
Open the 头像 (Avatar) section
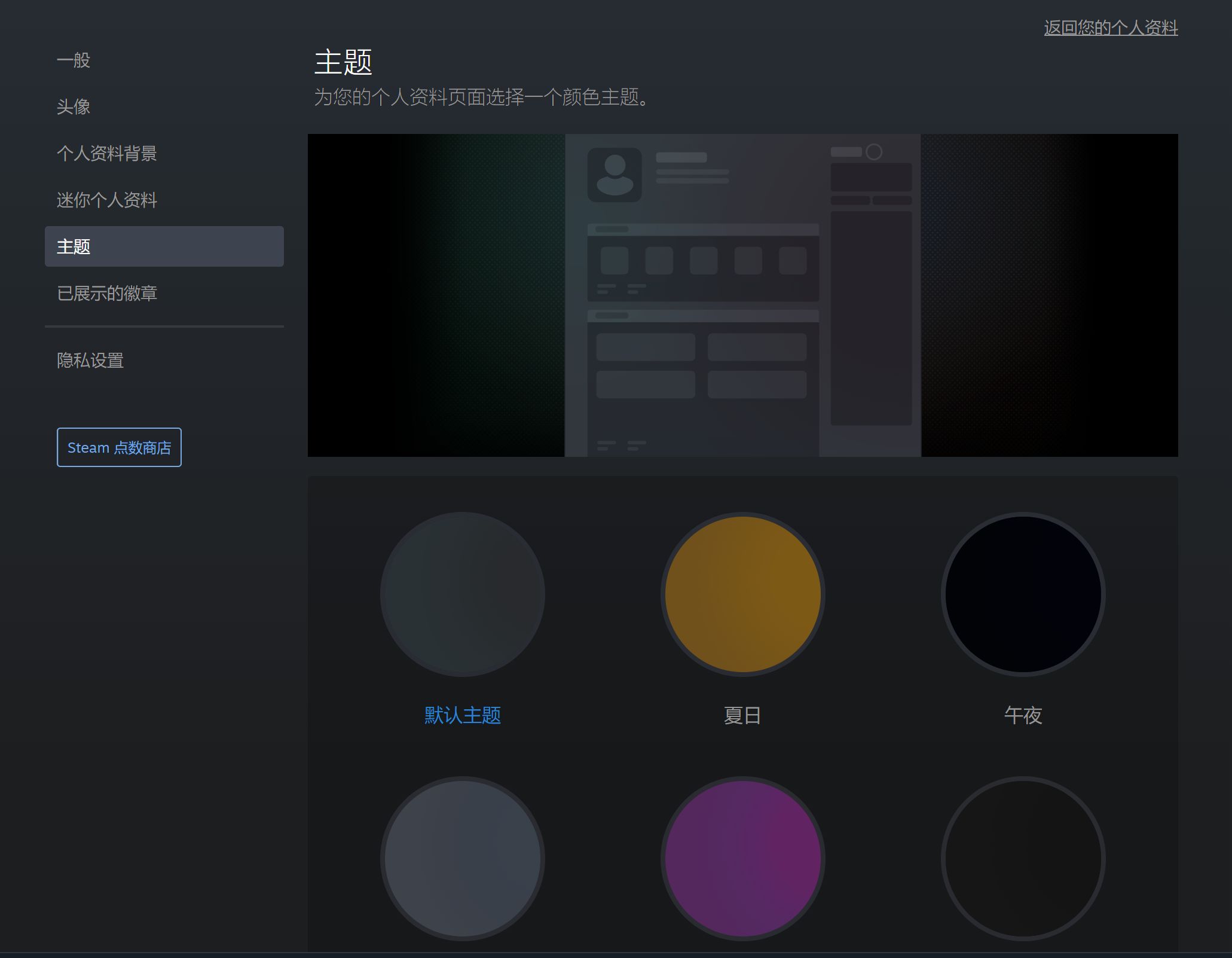[x=73, y=107]
